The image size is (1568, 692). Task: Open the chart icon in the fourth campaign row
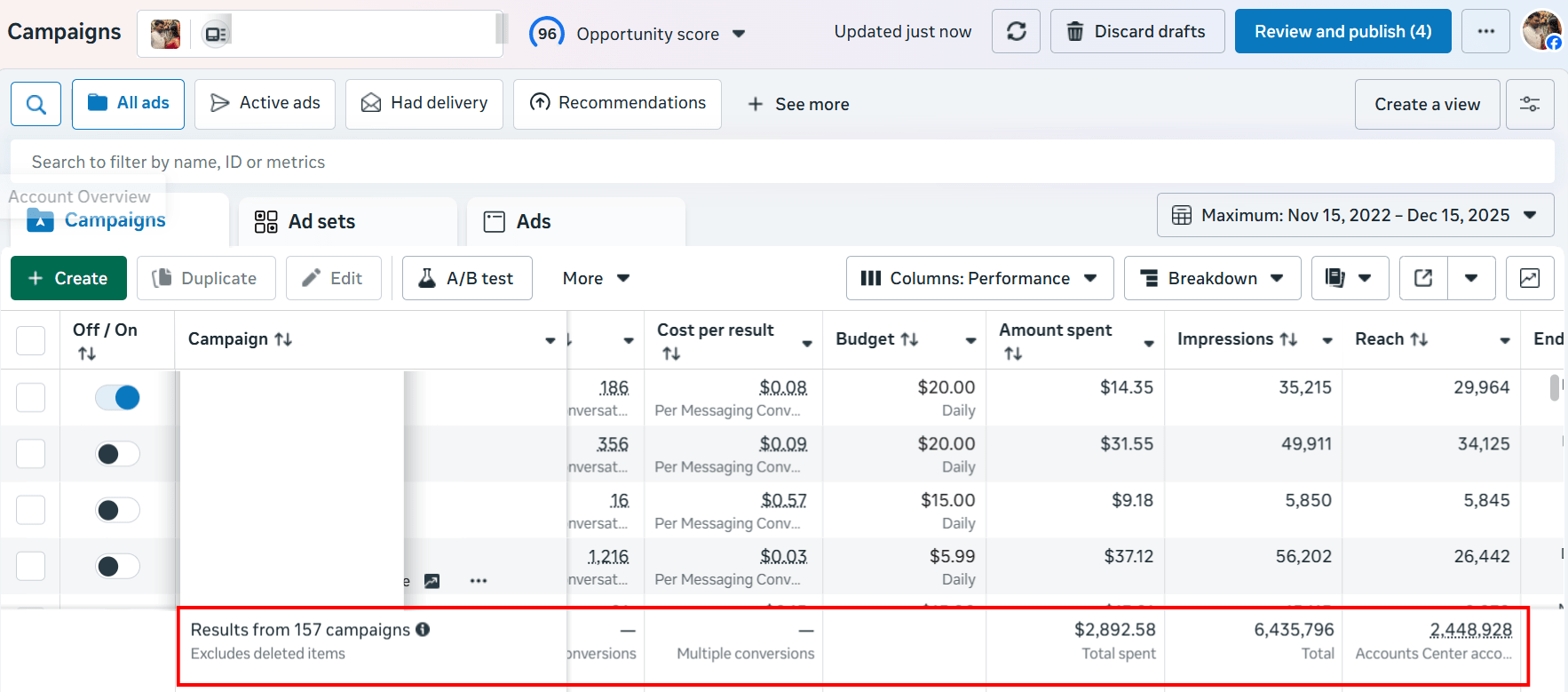432,581
